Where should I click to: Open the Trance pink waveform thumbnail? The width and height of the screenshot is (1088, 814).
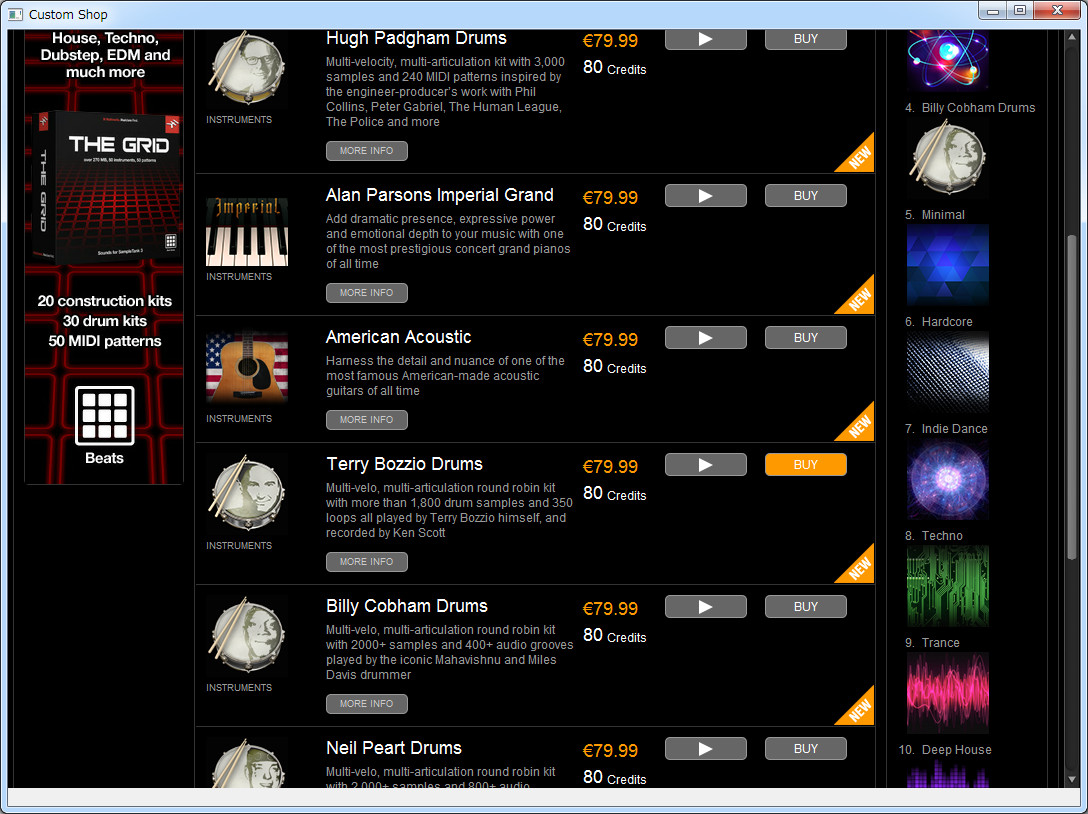[947, 693]
